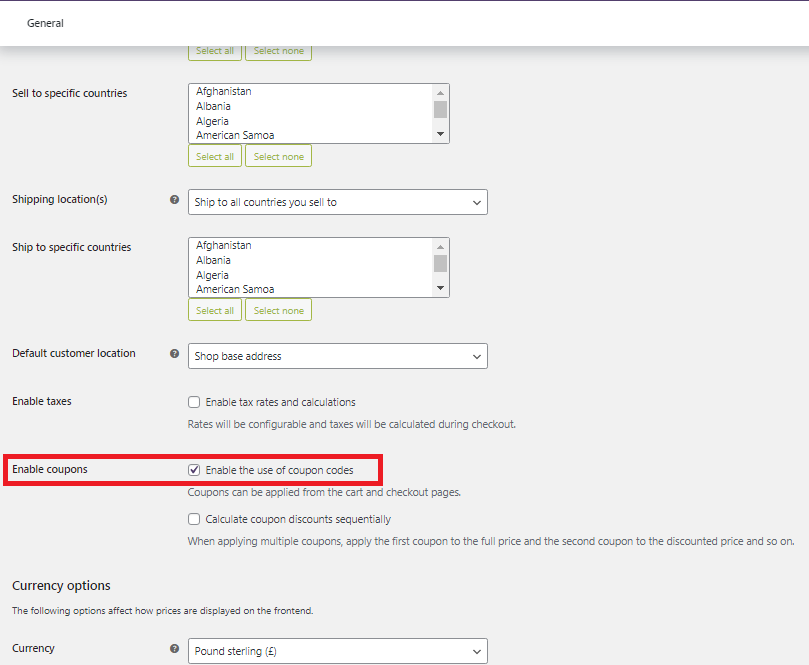Open Shipping location(s) dropdown
Image resolution: width=809 pixels, height=665 pixels.
(337, 202)
